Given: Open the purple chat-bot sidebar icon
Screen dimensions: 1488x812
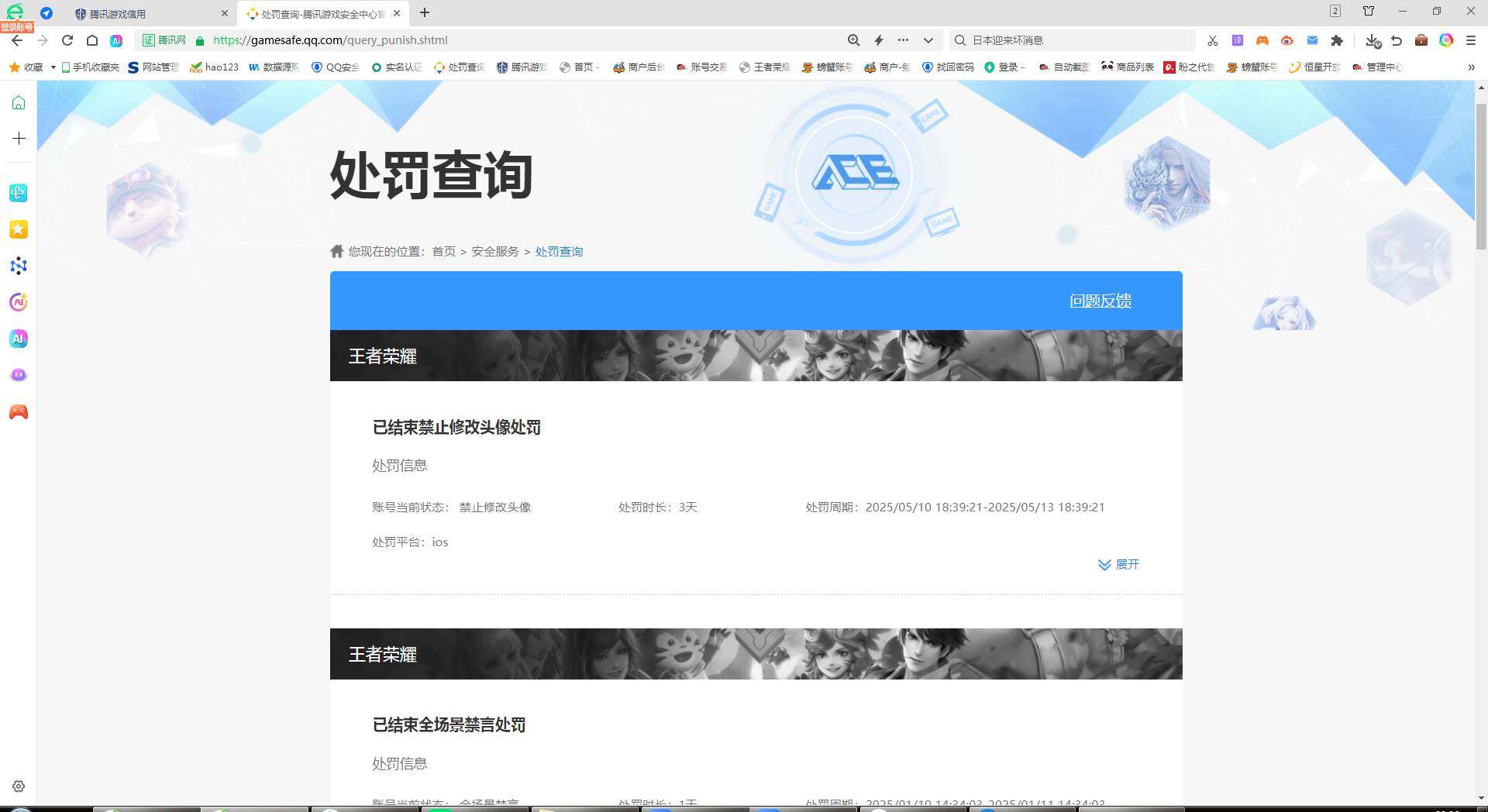Looking at the screenshot, I should (19, 375).
